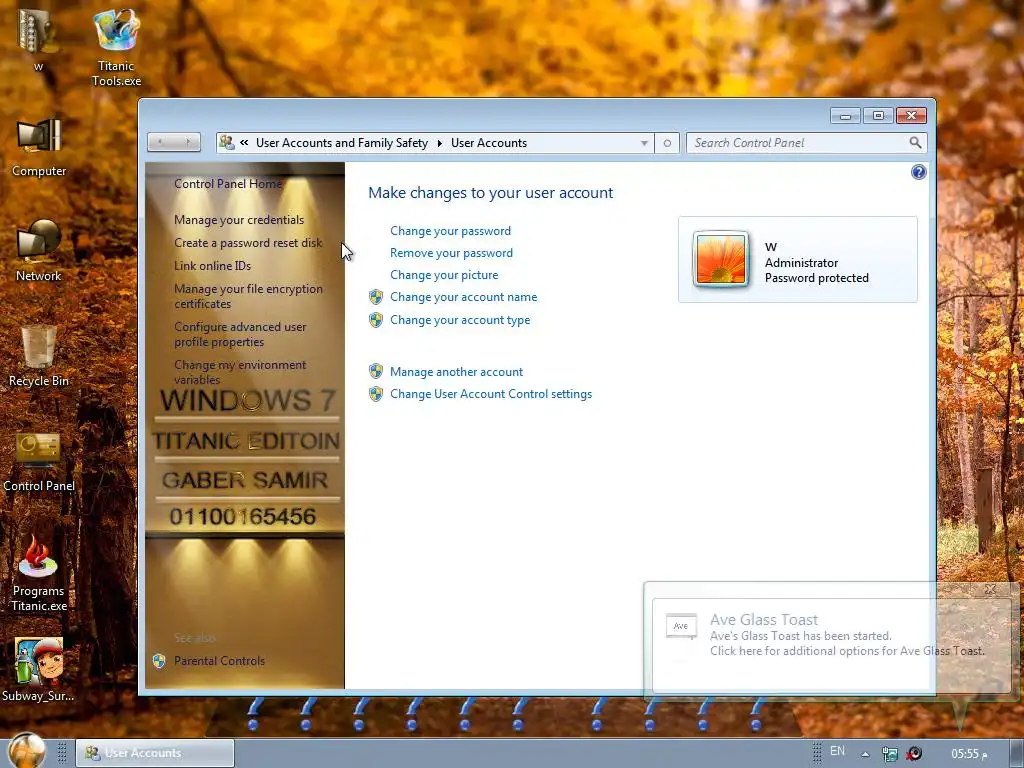Open Control Panel Home link
The image size is (1024, 768).
228,184
